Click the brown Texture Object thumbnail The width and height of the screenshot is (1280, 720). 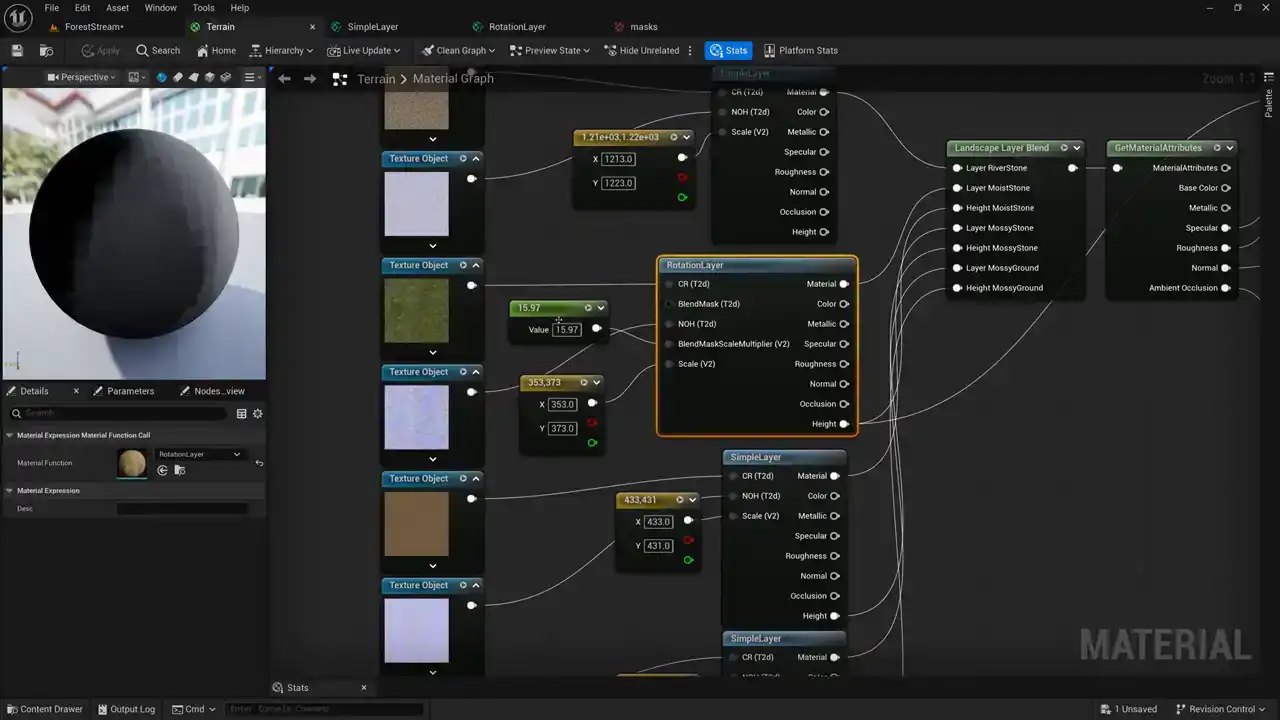point(417,524)
